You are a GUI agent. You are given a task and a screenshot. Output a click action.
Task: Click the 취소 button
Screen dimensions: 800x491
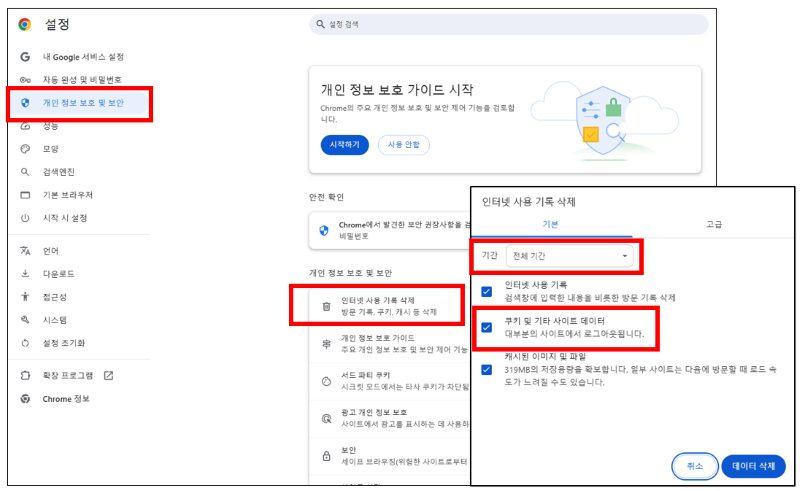coord(693,466)
